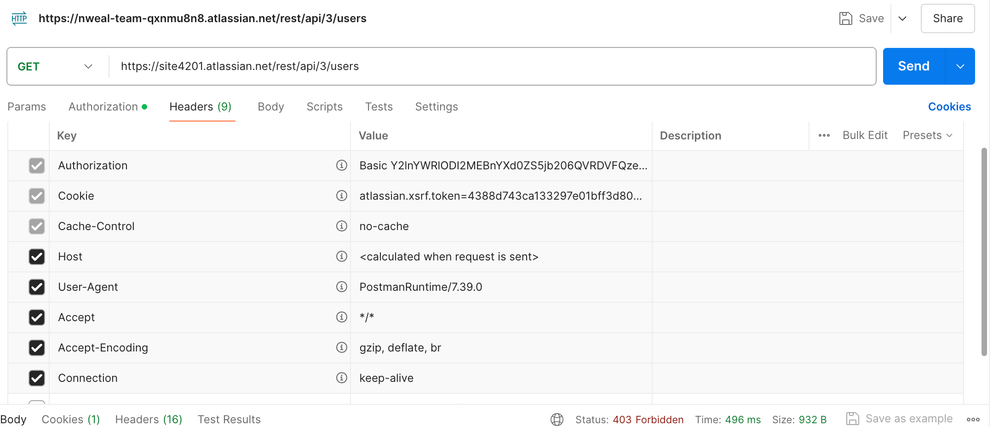Open the Scripts tab
This screenshot has height=427, width=999.
point(324,107)
